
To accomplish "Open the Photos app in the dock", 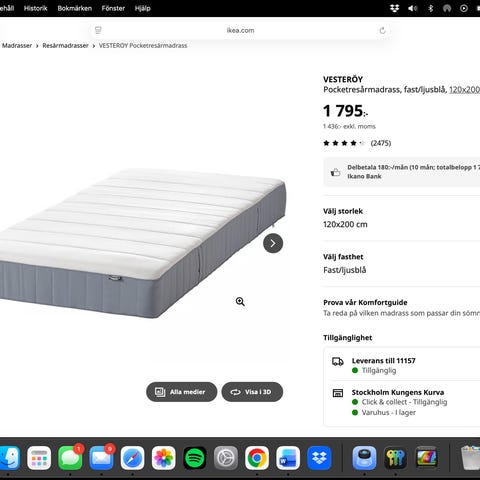I will pyautogui.click(x=163, y=458).
